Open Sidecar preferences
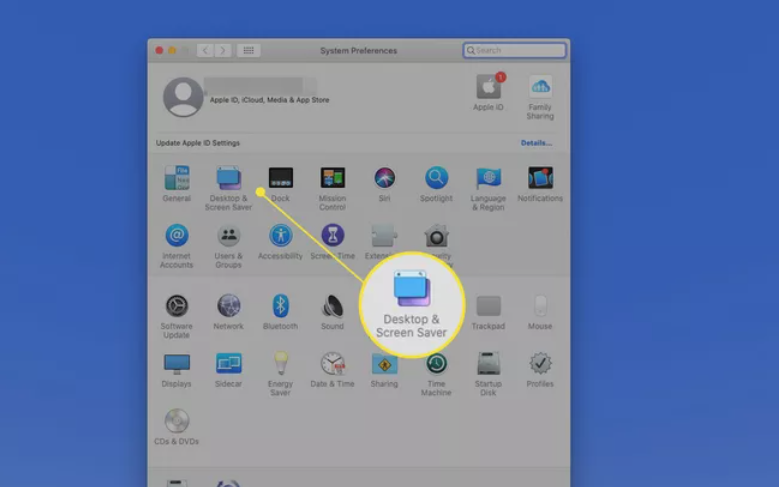Viewport: 780px width, 487px height. (229, 370)
